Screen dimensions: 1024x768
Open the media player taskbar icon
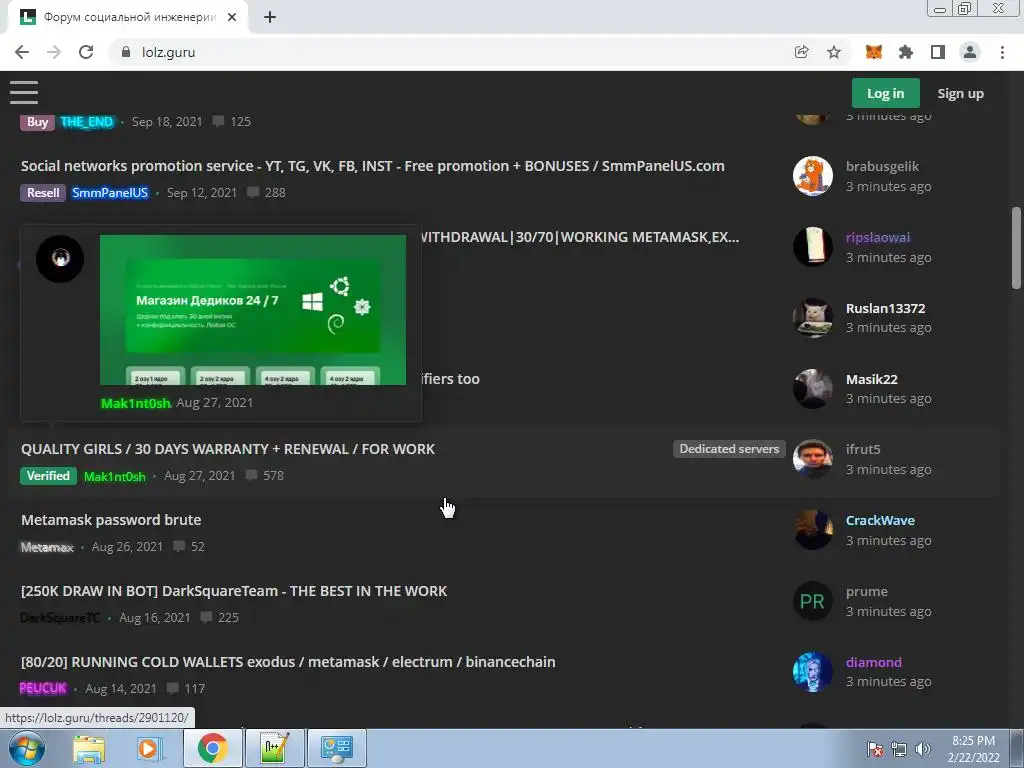click(149, 748)
